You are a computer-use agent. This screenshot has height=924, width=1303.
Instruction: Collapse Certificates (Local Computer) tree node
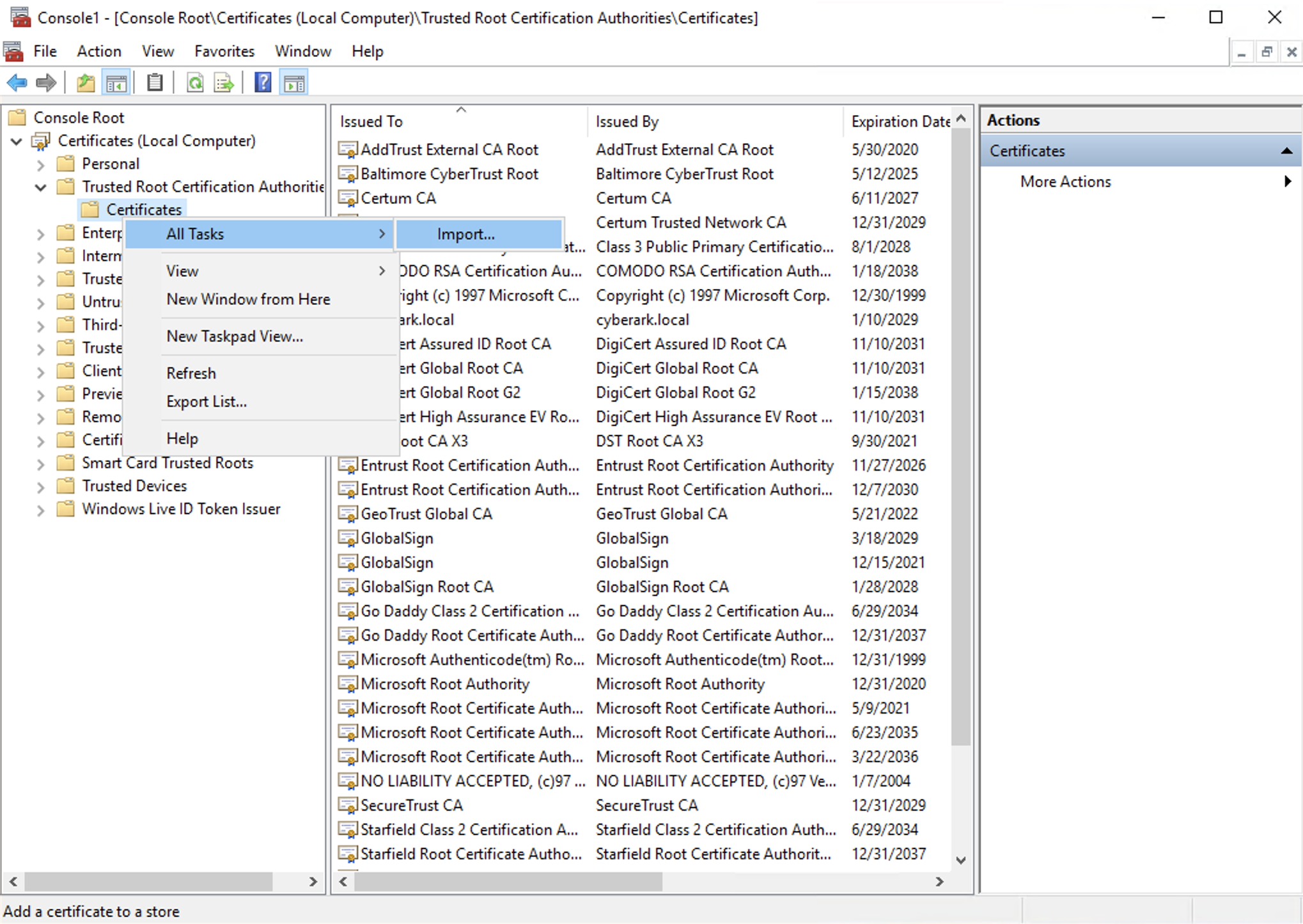coord(17,141)
